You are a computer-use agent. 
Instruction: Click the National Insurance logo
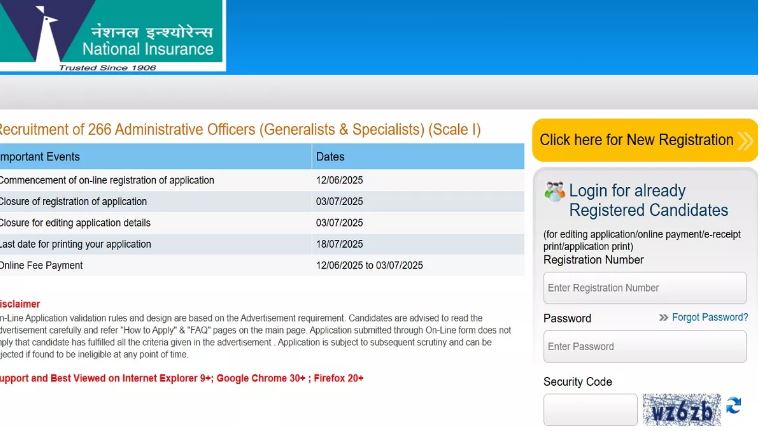(x=112, y=36)
